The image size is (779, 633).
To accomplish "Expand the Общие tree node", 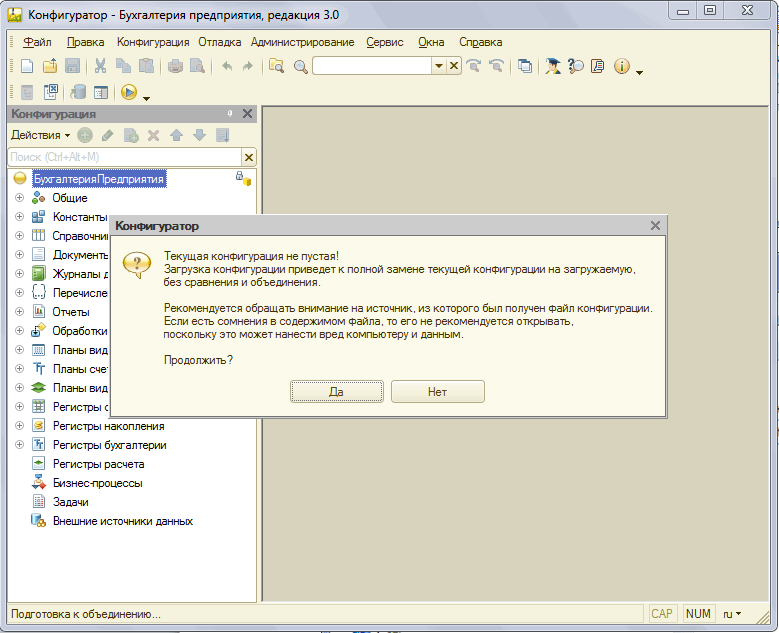I will point(19,198).
